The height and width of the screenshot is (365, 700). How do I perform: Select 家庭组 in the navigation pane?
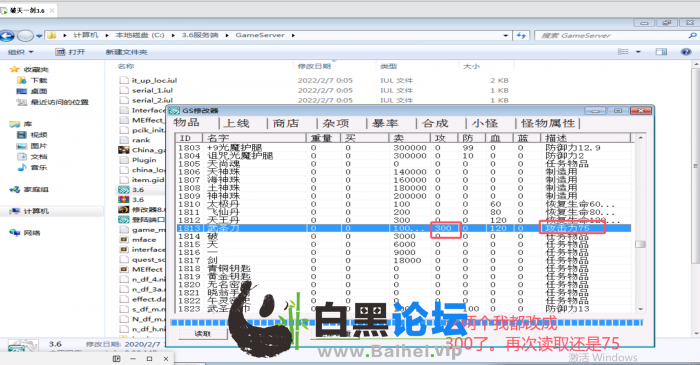(x=36, y=190)
